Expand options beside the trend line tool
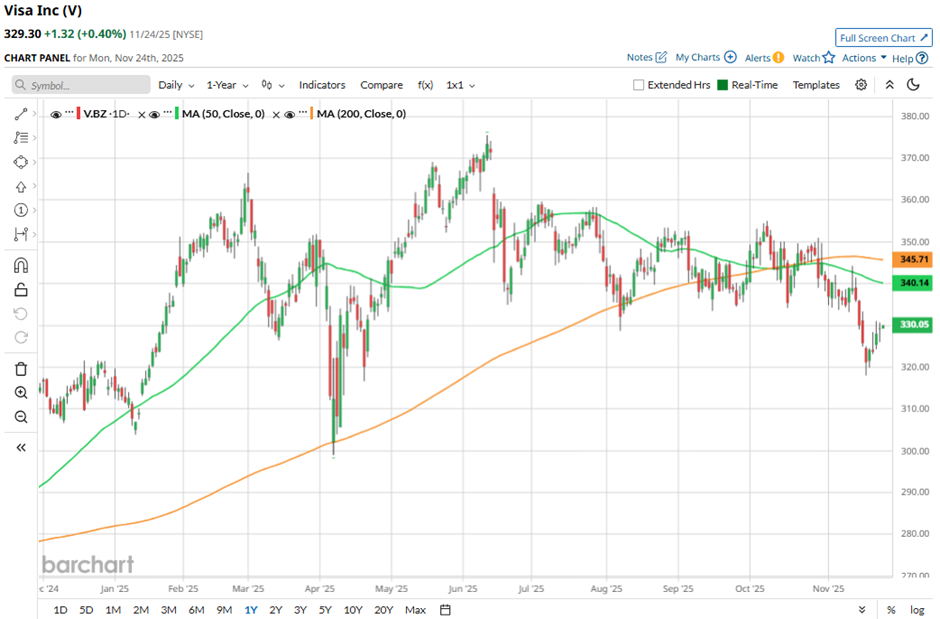The width and height of the screenshot is (940, 619). coord(34,114)
